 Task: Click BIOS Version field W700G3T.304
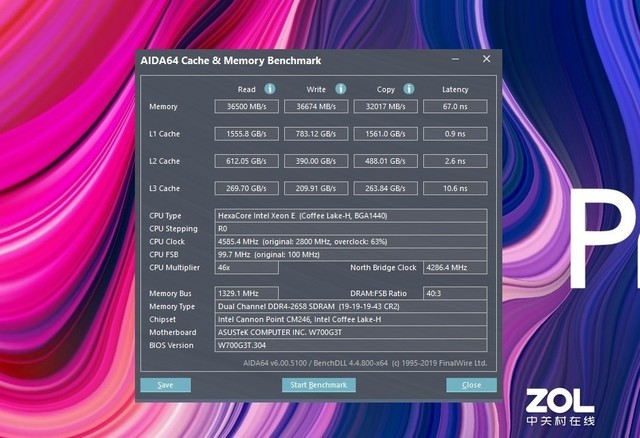coord(351,345)
